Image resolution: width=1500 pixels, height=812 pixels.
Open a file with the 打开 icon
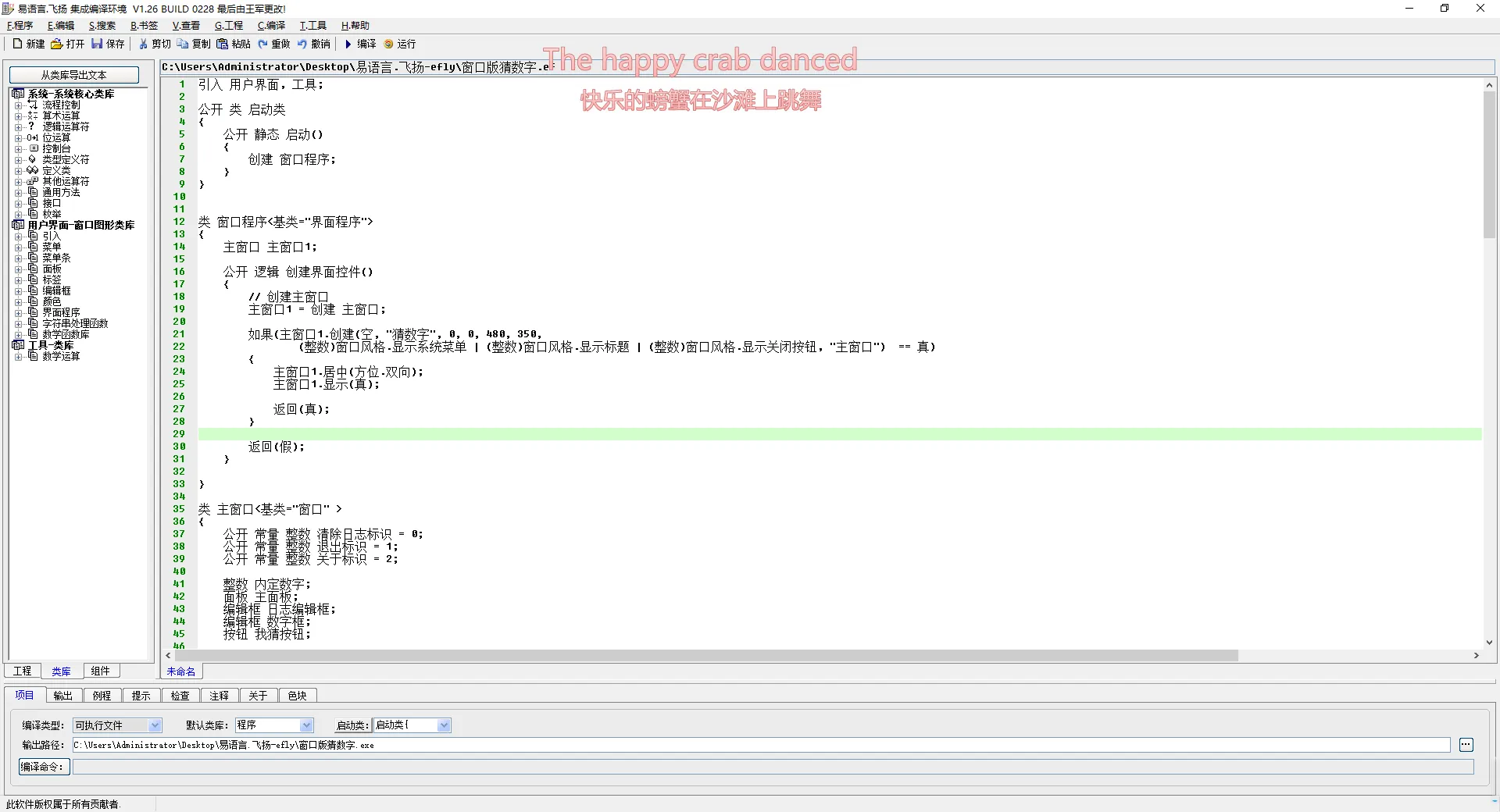[x=57, y=44]
